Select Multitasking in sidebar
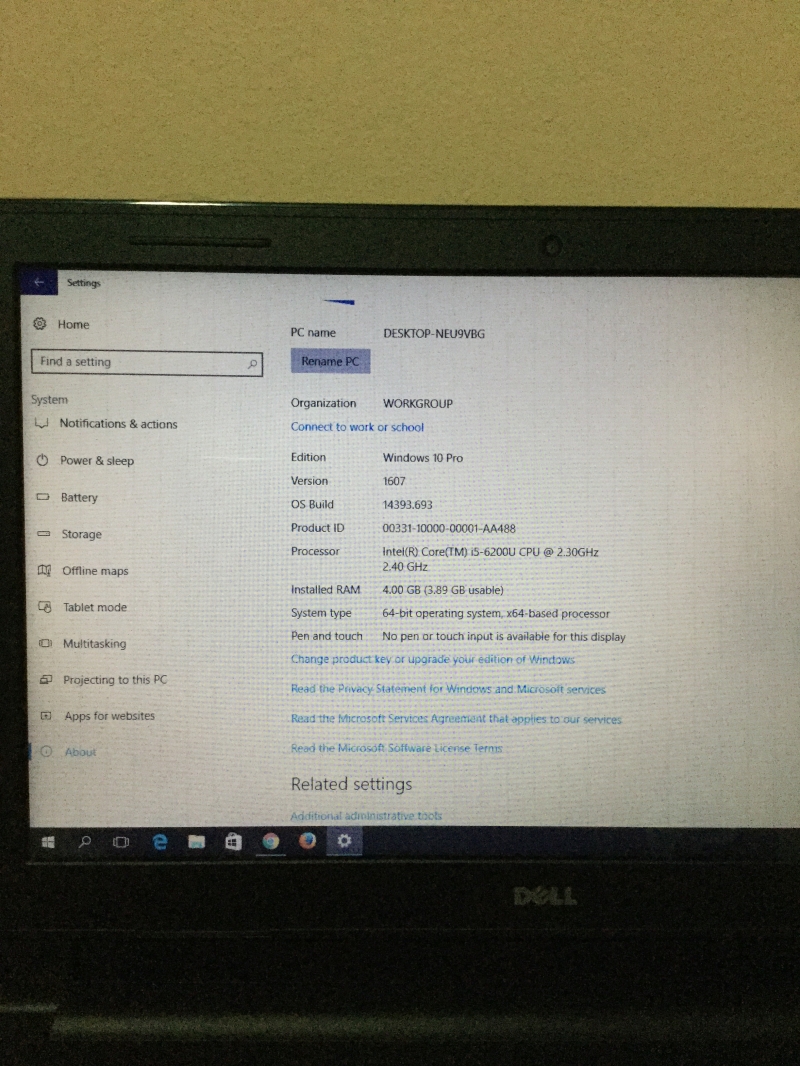 94,644
